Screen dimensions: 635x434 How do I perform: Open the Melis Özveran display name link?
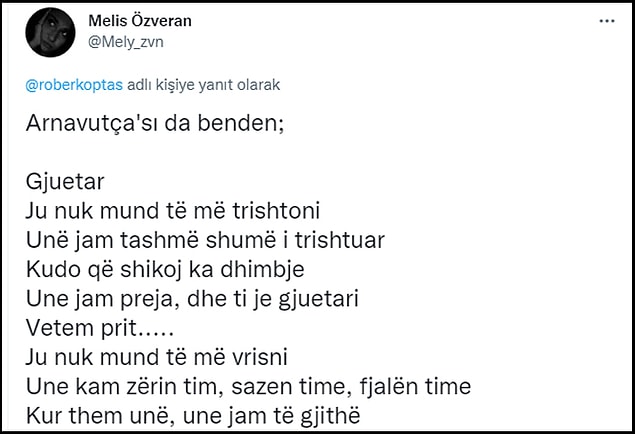point(140,21)
